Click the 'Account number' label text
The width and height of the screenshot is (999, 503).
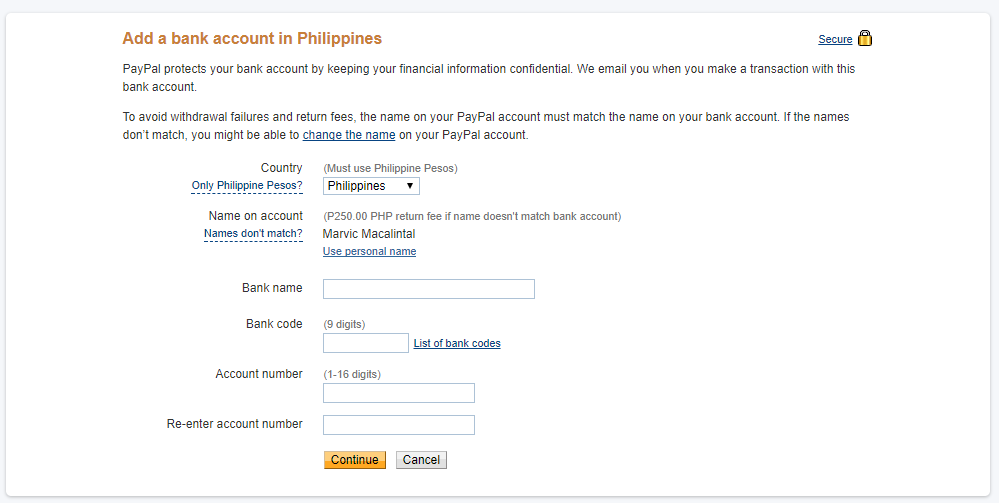[259, 374]
